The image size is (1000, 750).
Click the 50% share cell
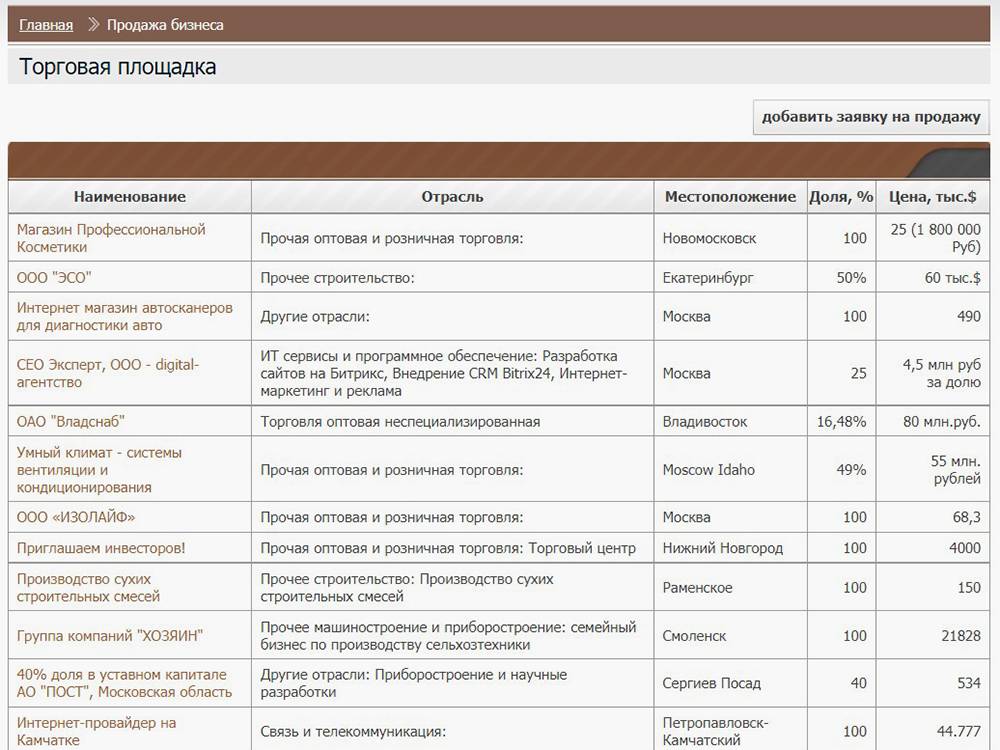(841, 277)
